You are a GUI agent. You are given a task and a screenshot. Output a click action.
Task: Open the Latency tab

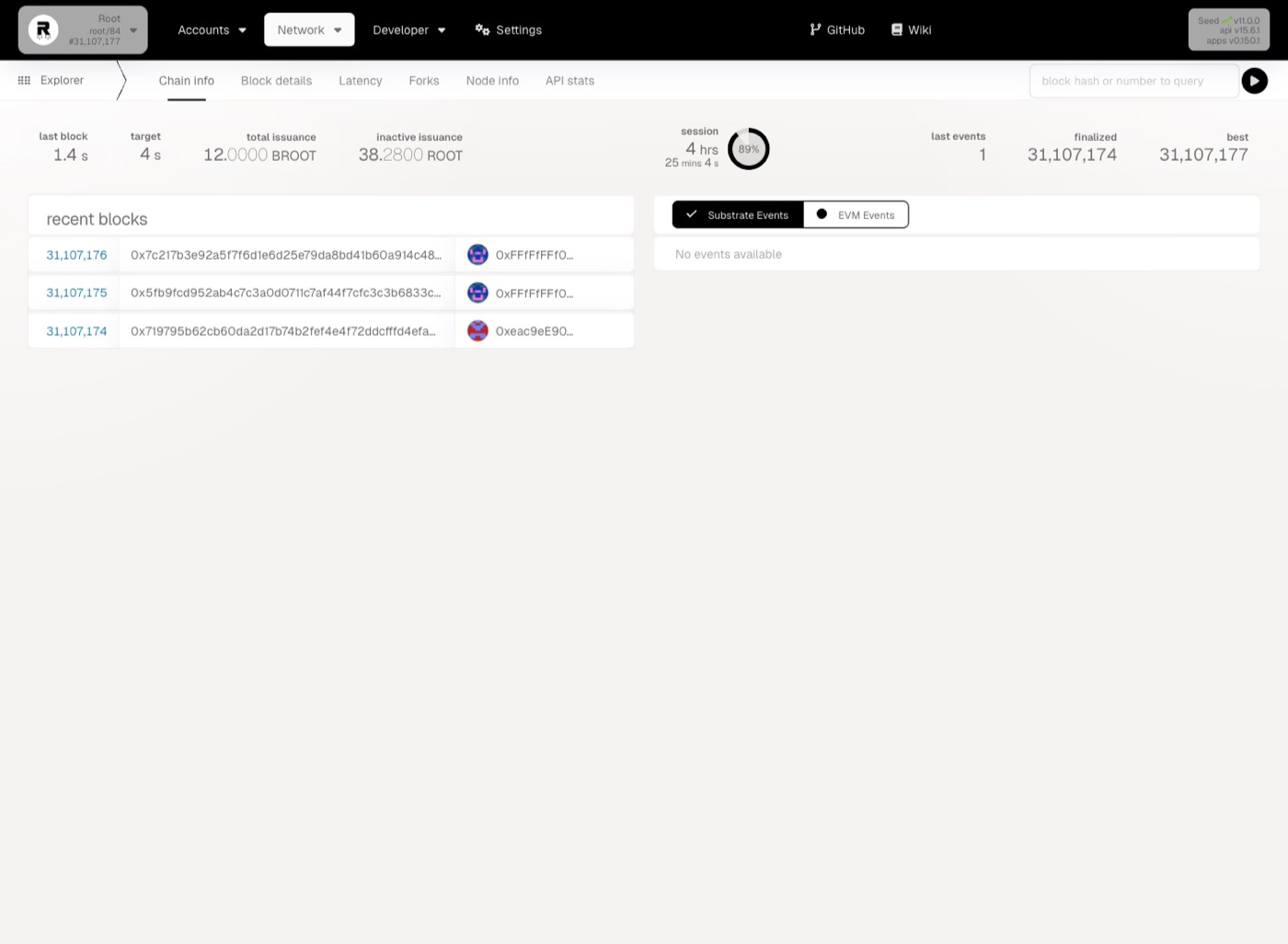tap(361, 81)
